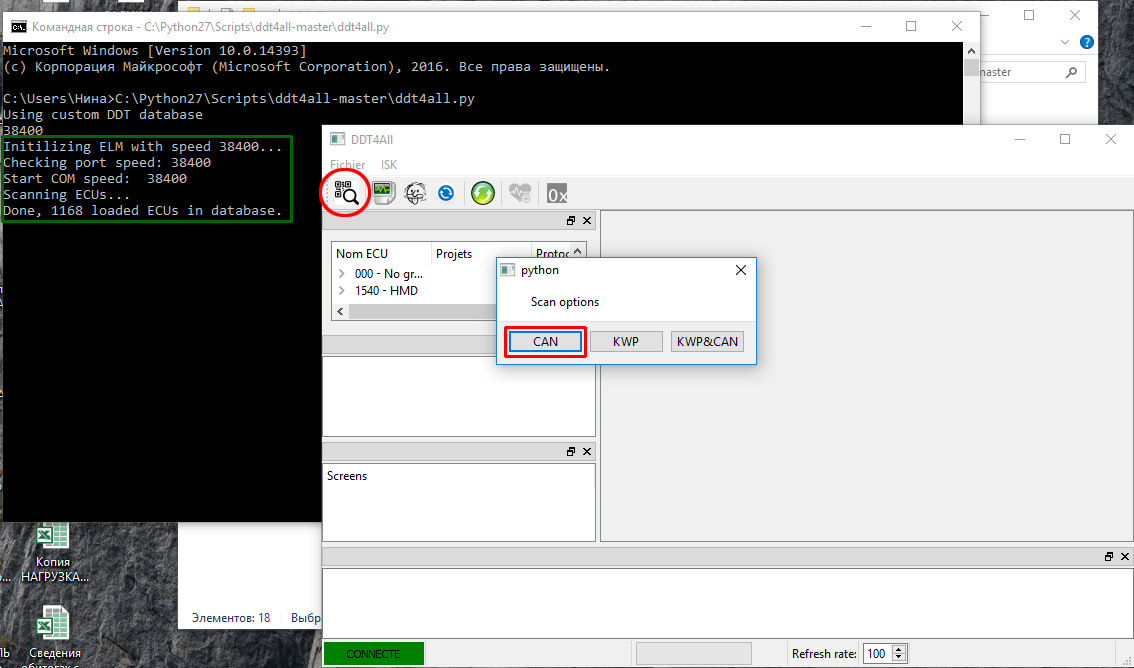The width and height of the screenshot is (1134, 668).
Task: Click the scan ECUs magnifier icon
Action: pyautogui.click(x=346, y=193)
